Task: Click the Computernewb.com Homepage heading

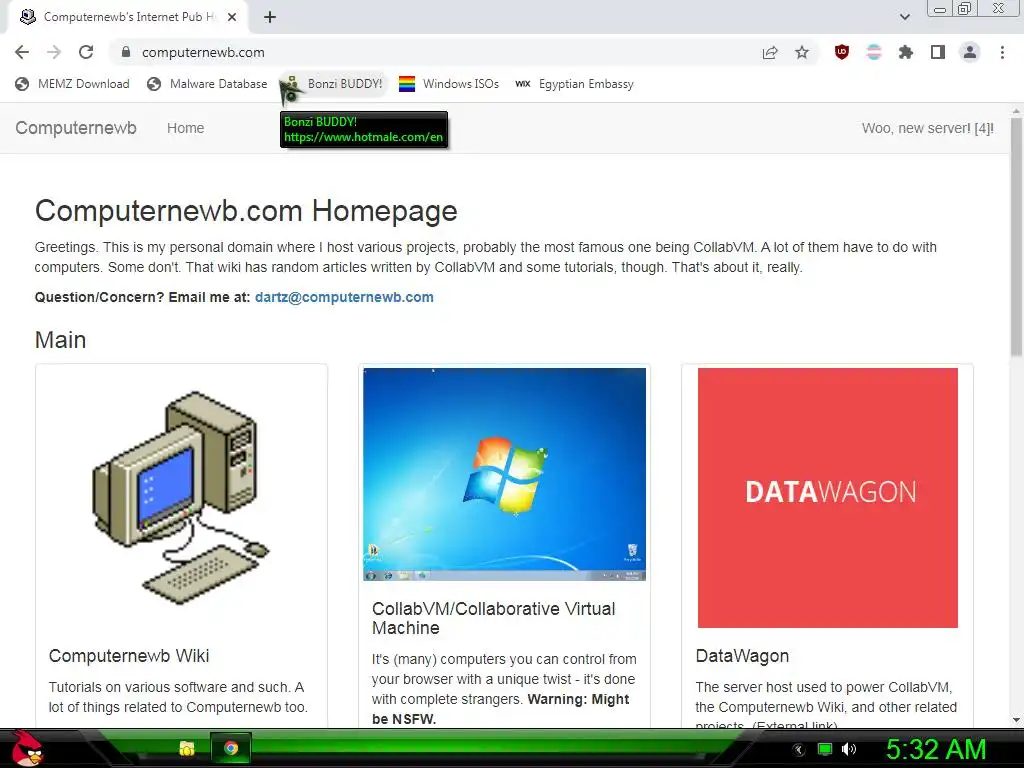Action: (x=246, y=211)
